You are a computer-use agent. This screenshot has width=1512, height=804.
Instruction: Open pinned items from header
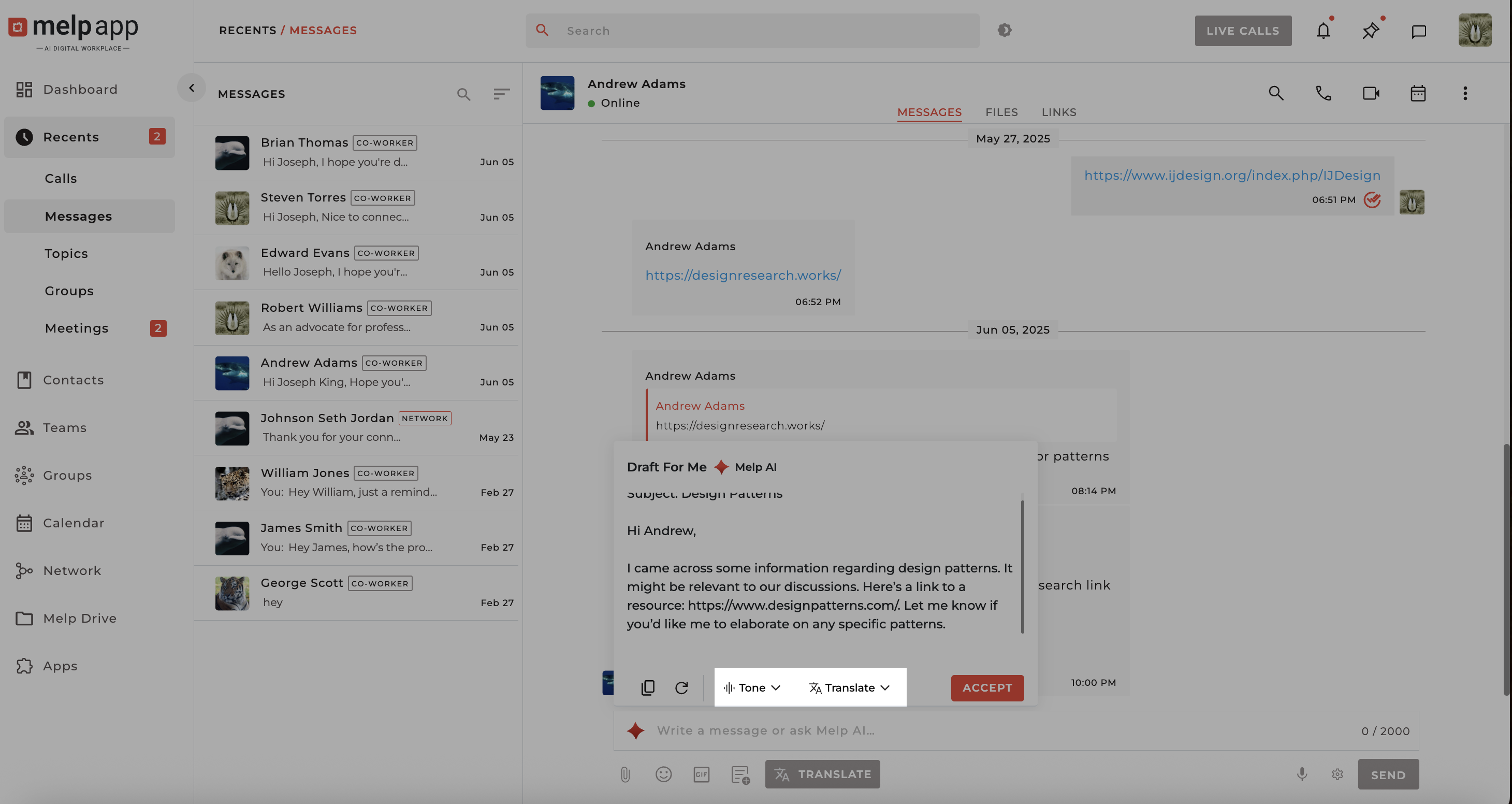[1371, 31]
